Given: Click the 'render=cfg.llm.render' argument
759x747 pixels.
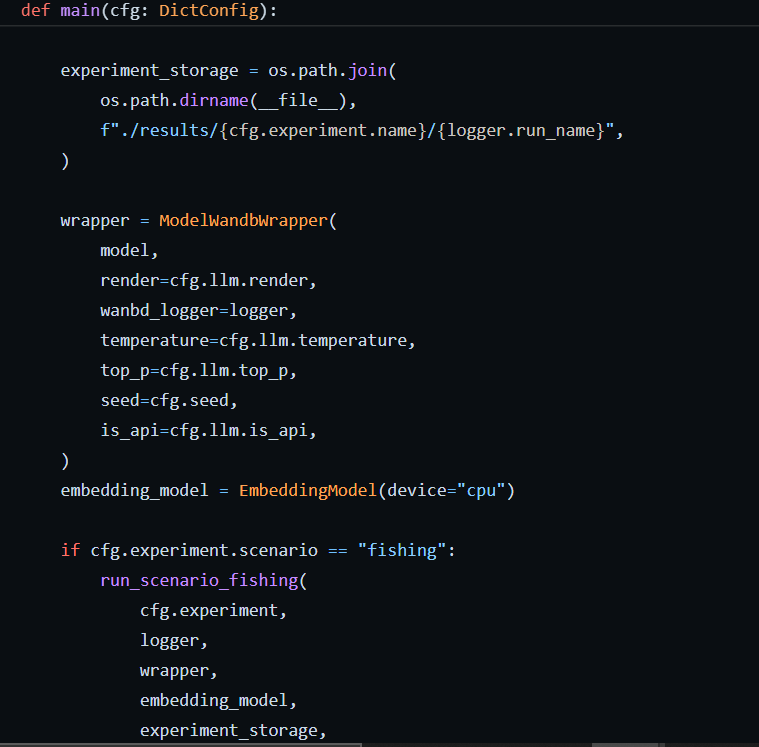Looking at the screenshot, I should point(204,281).
